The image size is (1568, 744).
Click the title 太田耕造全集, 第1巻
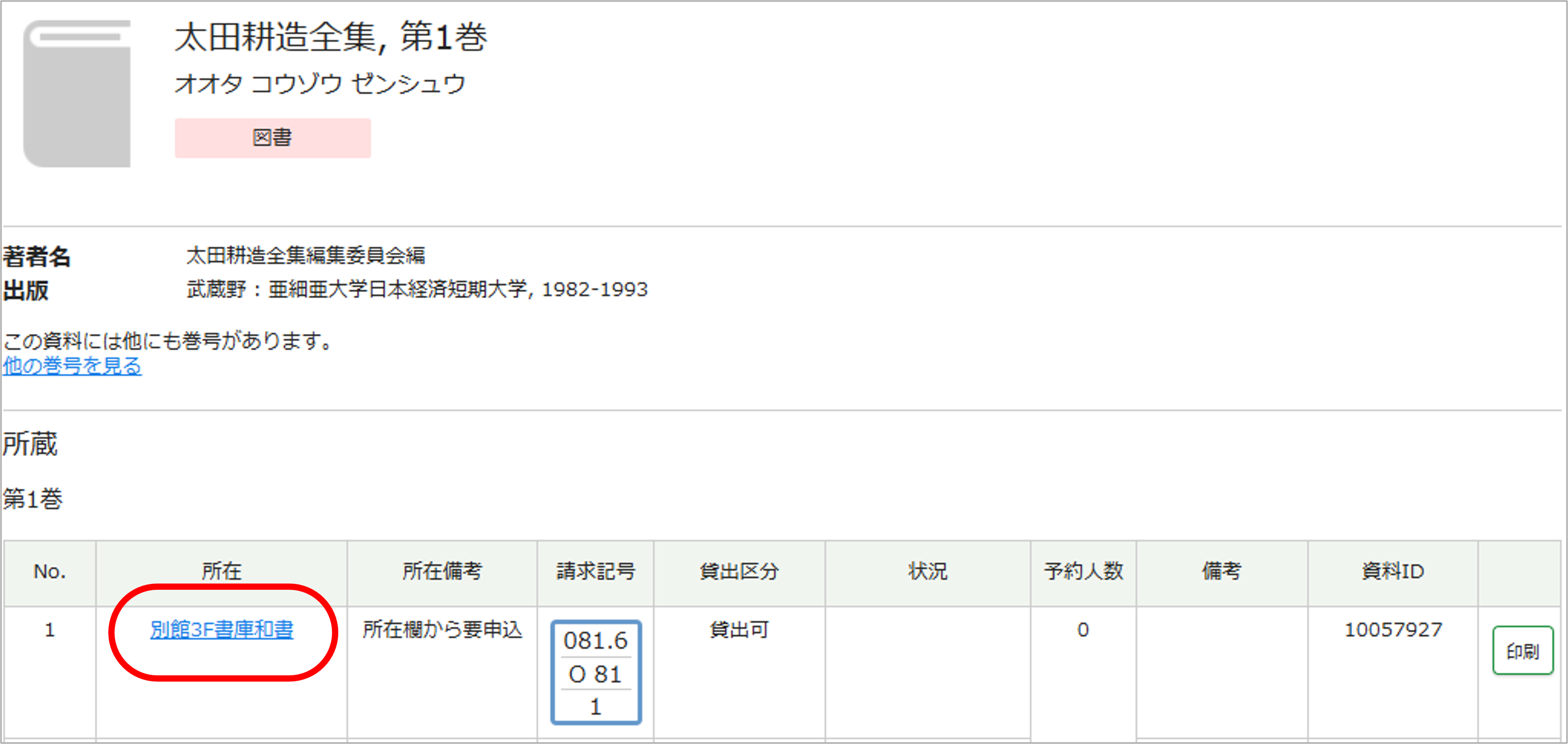(x=331, y=38)
